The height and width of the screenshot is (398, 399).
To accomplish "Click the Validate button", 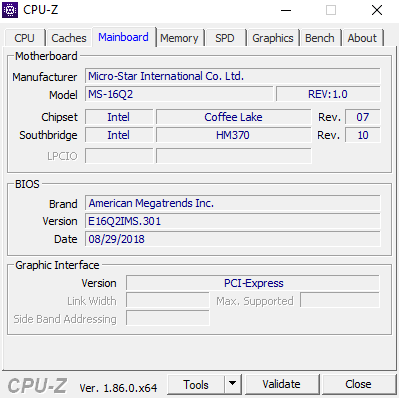I will (281, 384).
